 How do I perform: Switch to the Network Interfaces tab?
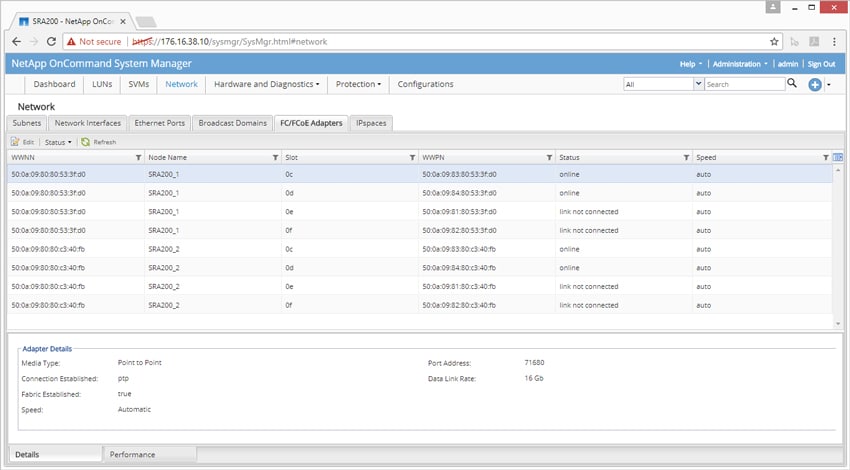click(88, 123)
